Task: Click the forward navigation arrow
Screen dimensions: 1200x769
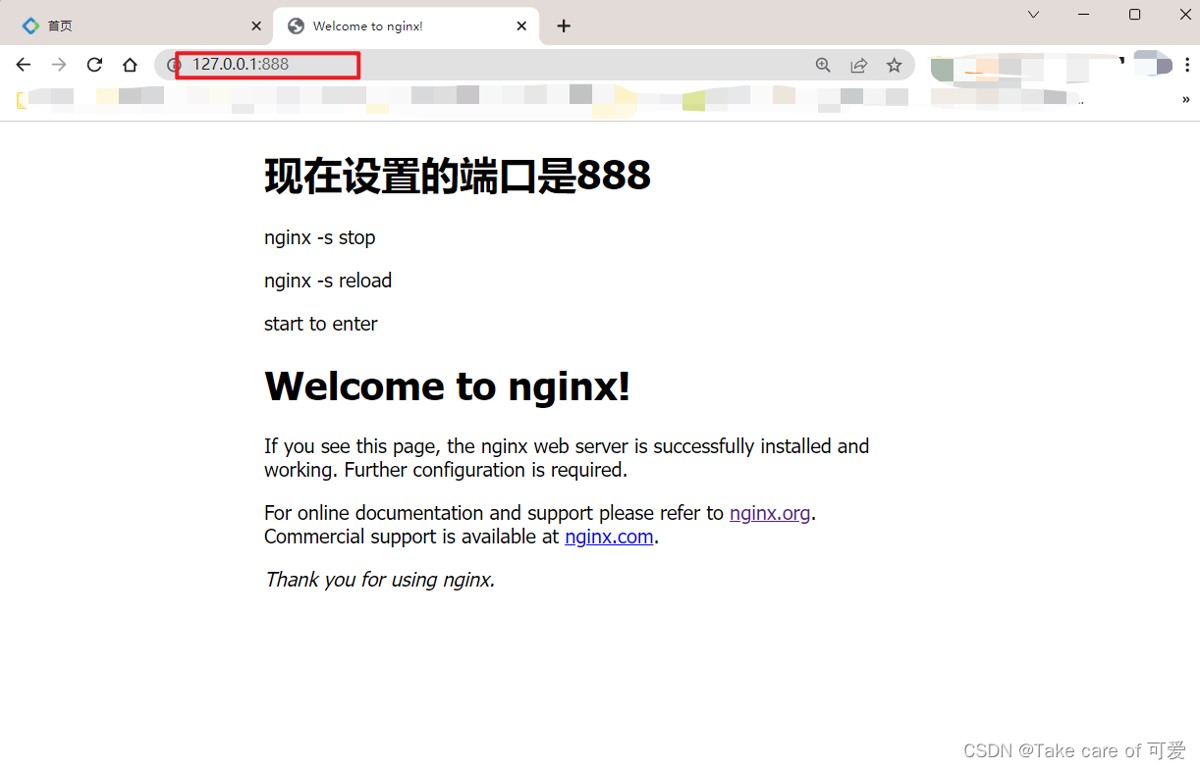Action: pos(59,65)
